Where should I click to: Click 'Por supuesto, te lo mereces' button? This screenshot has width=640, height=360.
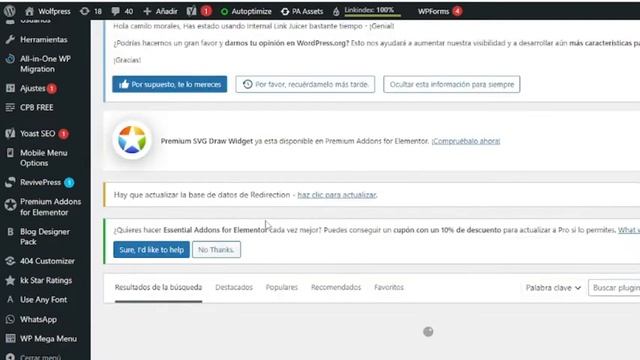click(169, 84)
